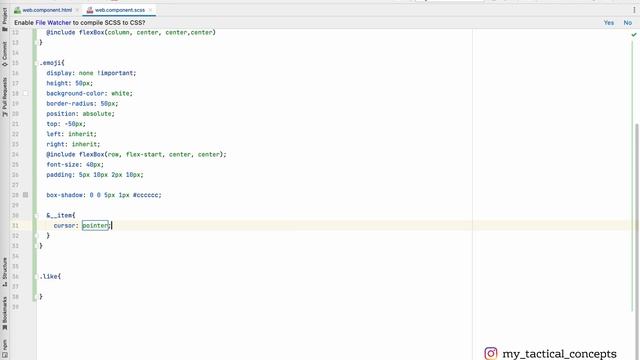Click on '.like{' selector text
The image size is (640, 360).
50,277
